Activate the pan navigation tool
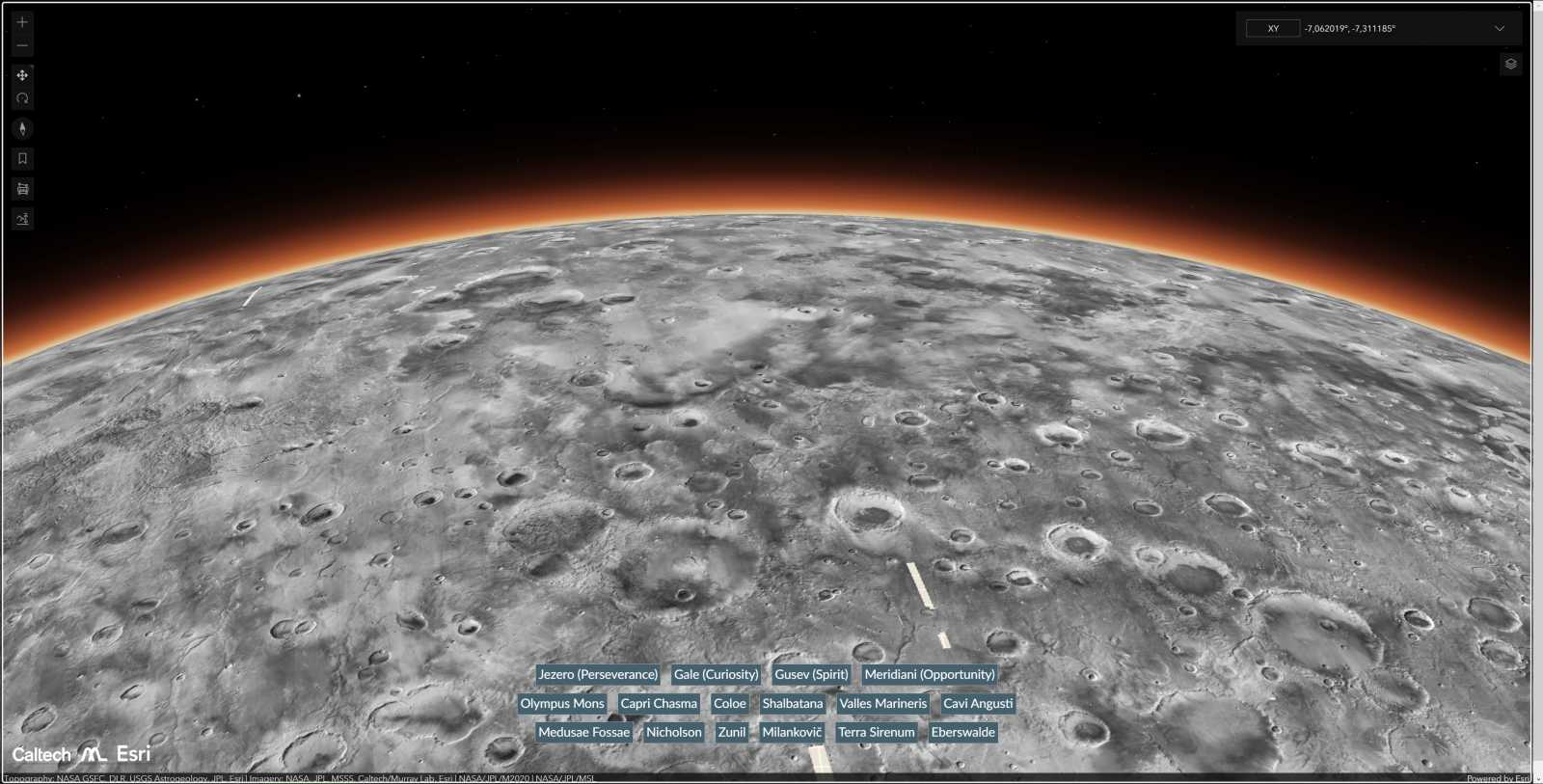Screen dimensions: 1543x784 click(x=22, y=75)
